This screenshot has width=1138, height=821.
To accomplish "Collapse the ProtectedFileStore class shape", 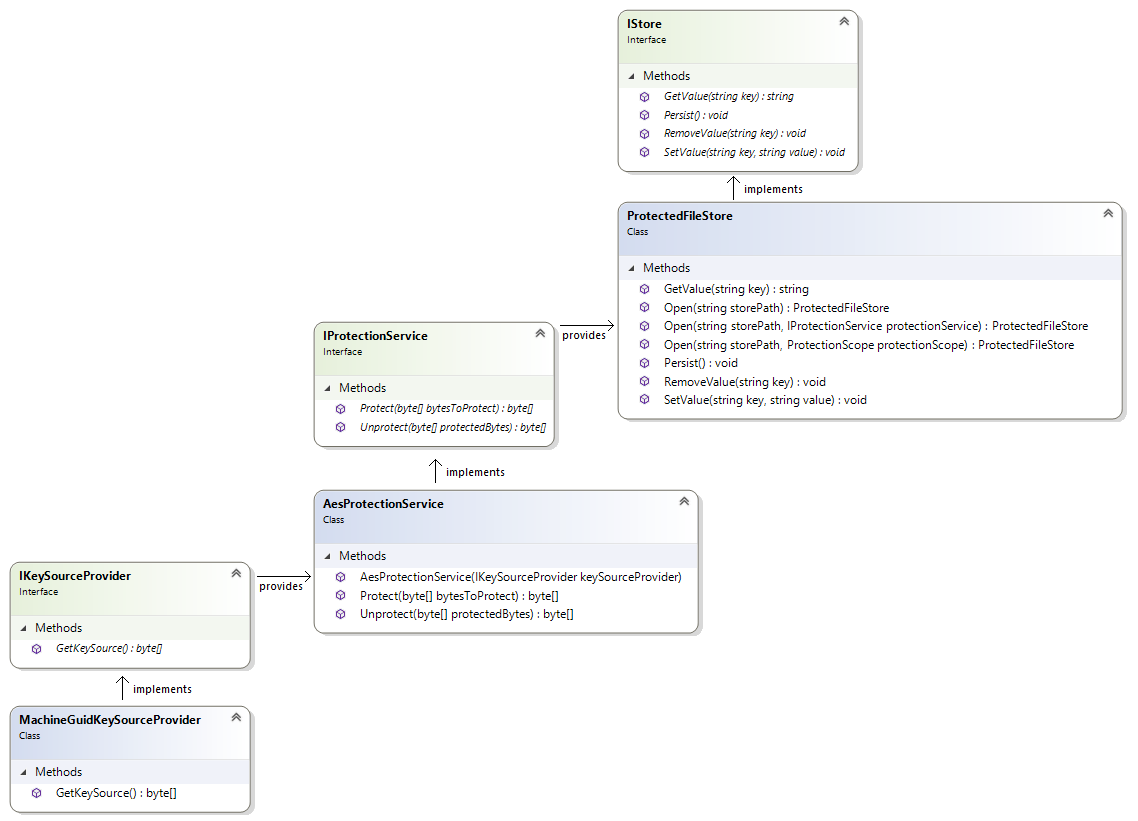I will [x=1107, y=213].
